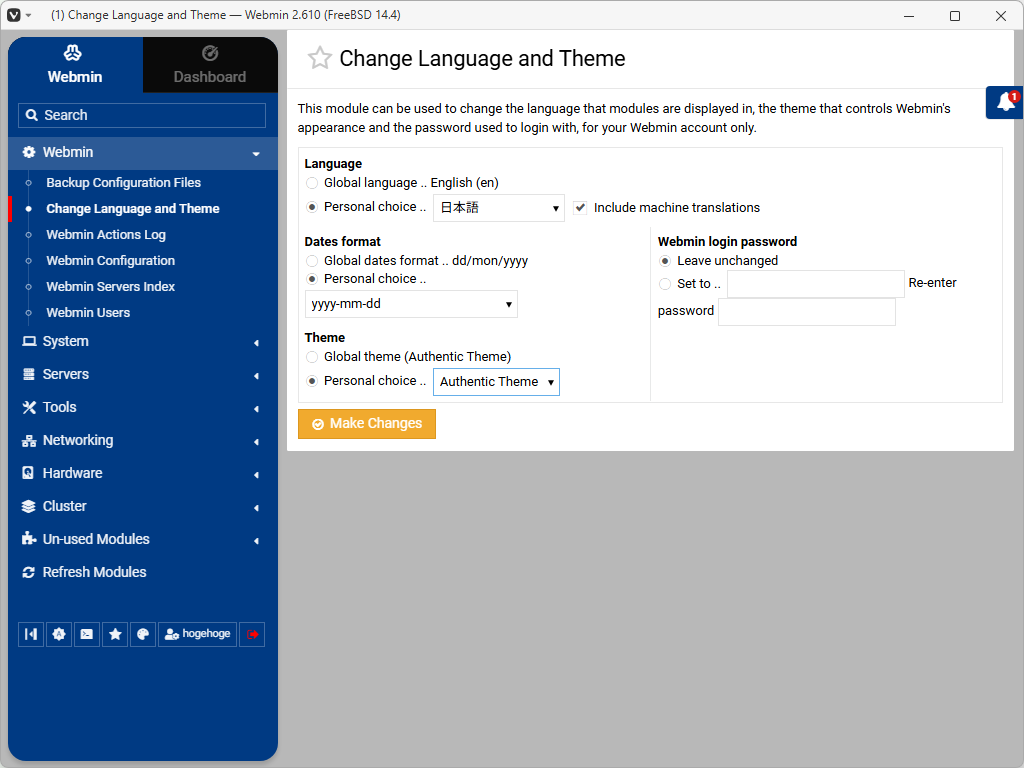Open Vivaldi window menu dropdown arrow
1024x768 pixels.
pyautogui.click(x=28, y=15)
